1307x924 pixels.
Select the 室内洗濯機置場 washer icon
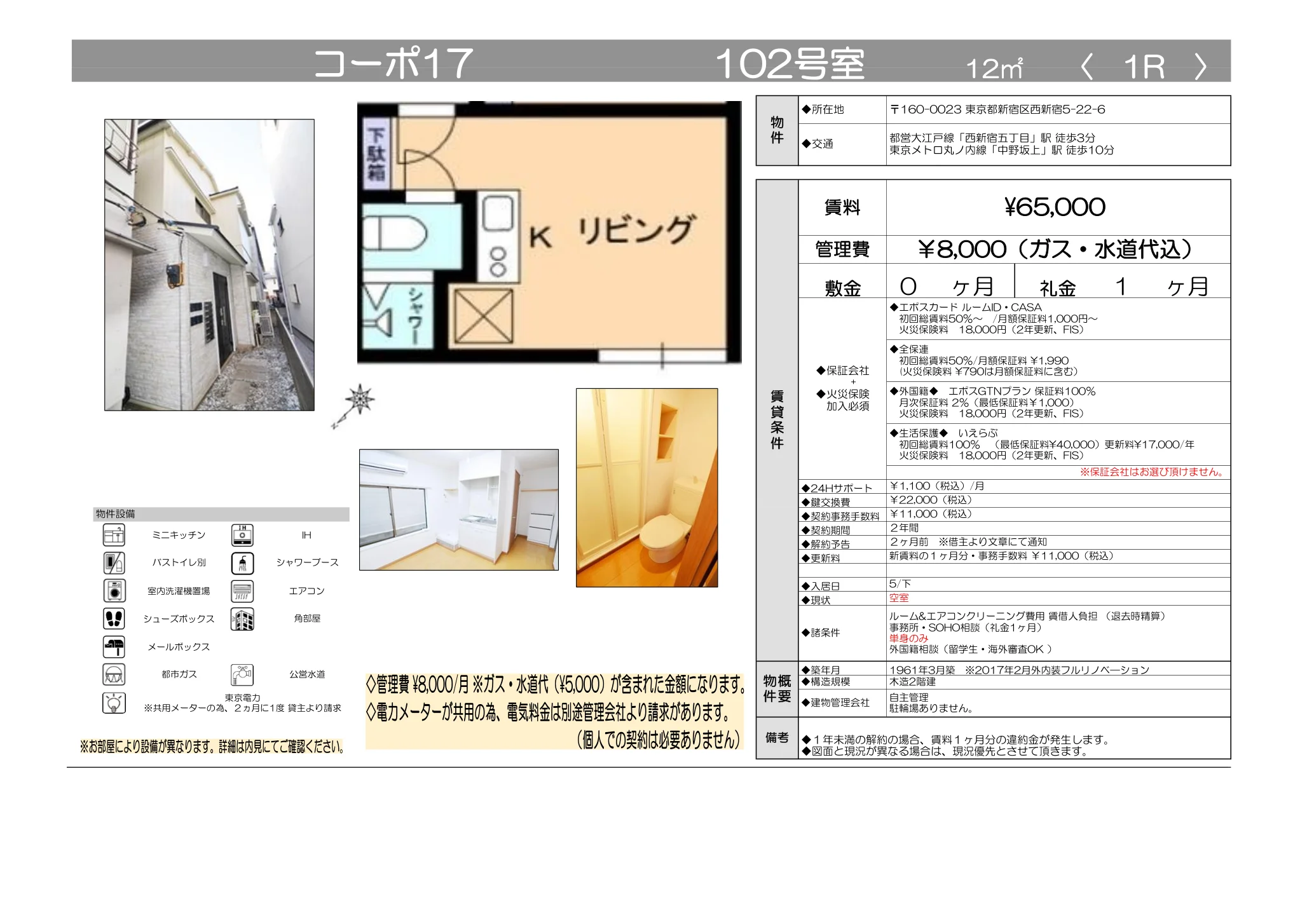click(x=114, y=591)
